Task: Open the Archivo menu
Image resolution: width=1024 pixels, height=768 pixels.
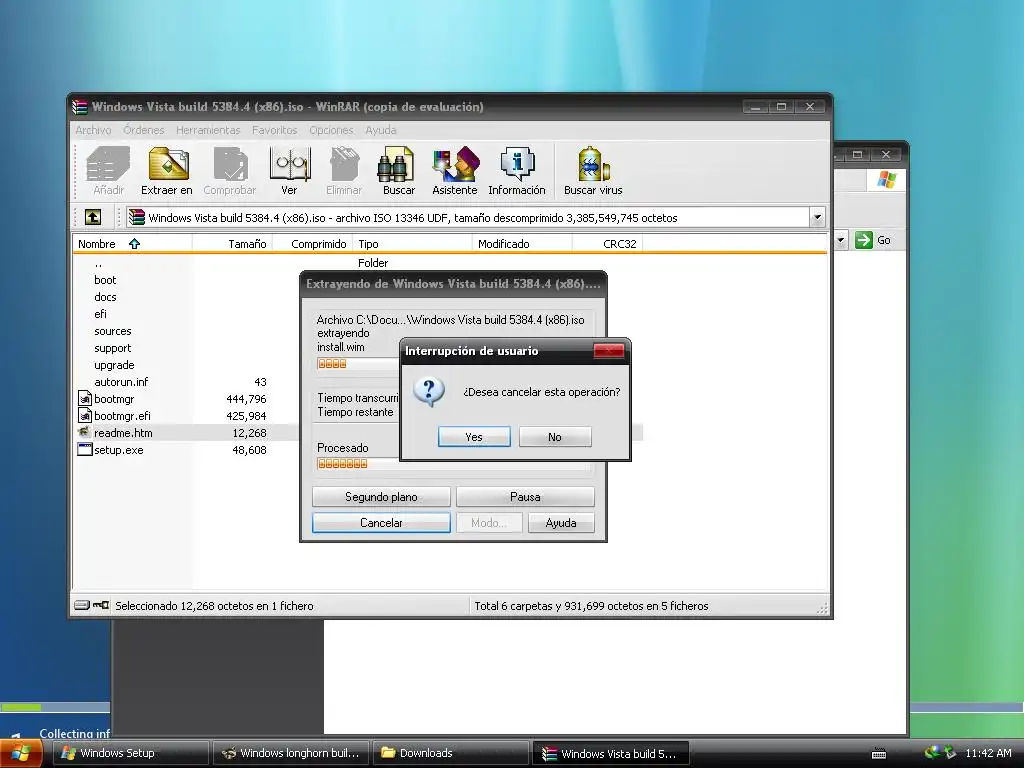Action: click(x=93, y=130)
